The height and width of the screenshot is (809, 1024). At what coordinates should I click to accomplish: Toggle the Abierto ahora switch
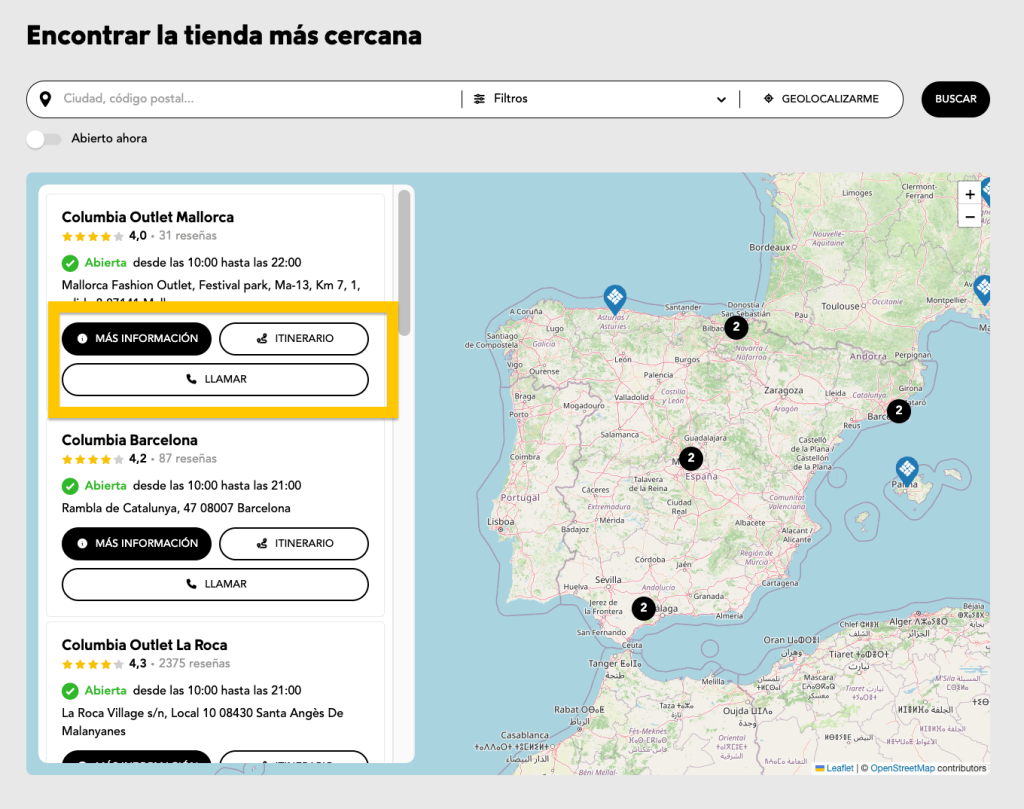click(44, 138)
